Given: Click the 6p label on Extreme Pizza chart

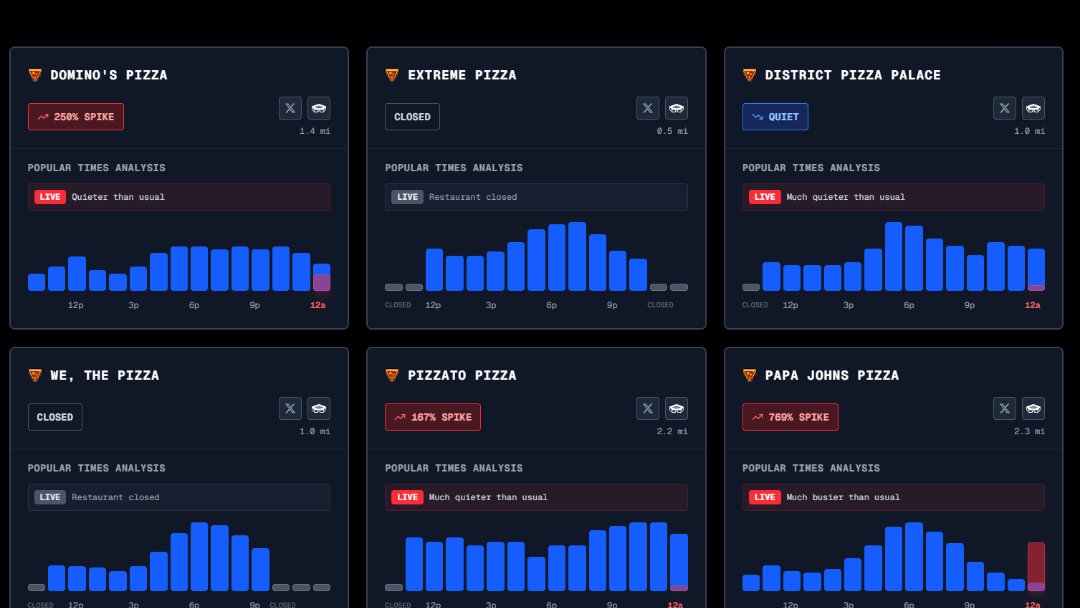Looking at the screenshot, I should (552, 305).
